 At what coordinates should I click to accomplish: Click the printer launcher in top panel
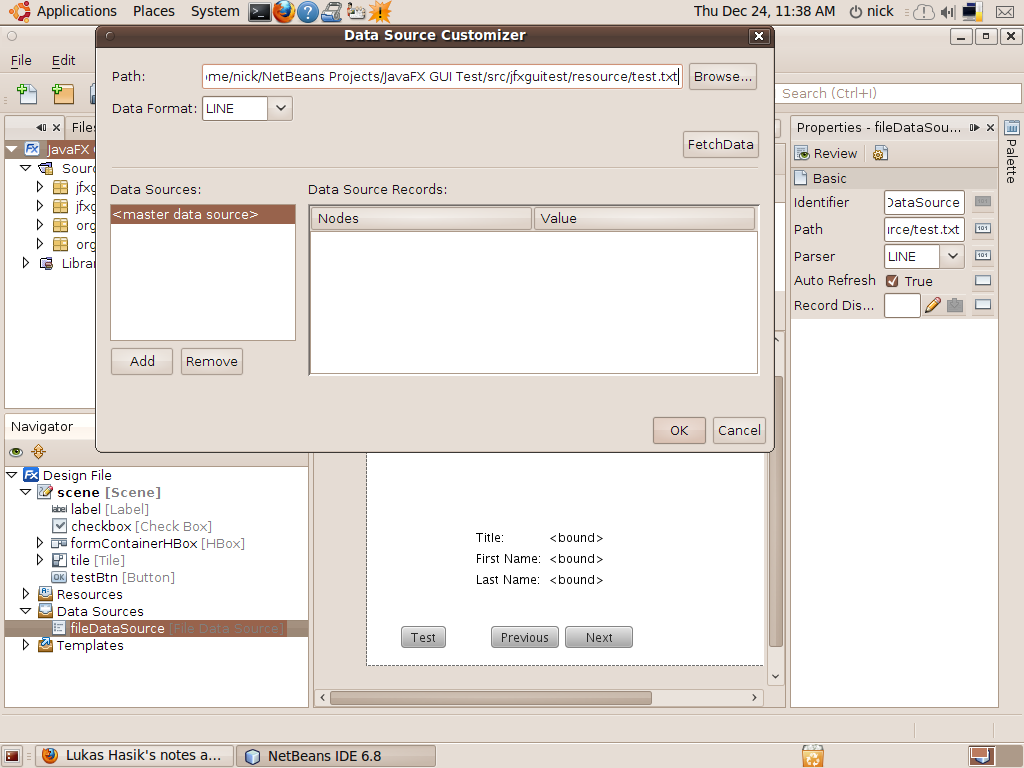332,12
